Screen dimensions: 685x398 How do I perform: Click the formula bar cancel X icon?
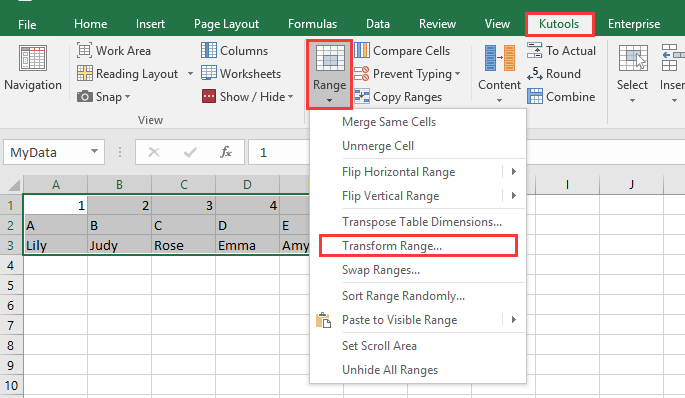(x=154, y=152)
